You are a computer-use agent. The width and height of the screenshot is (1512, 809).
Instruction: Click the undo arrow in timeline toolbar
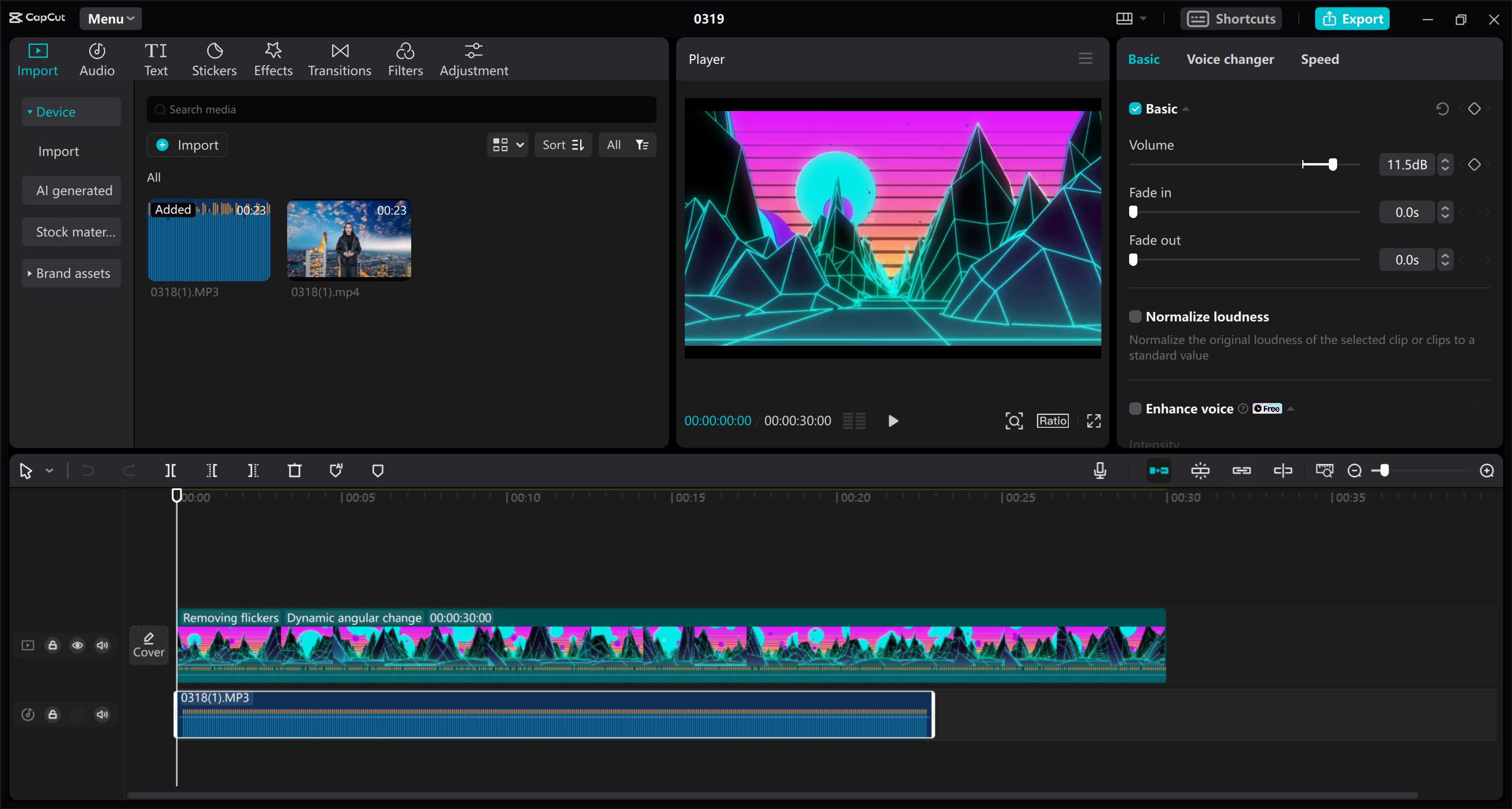tap(87, 470)
